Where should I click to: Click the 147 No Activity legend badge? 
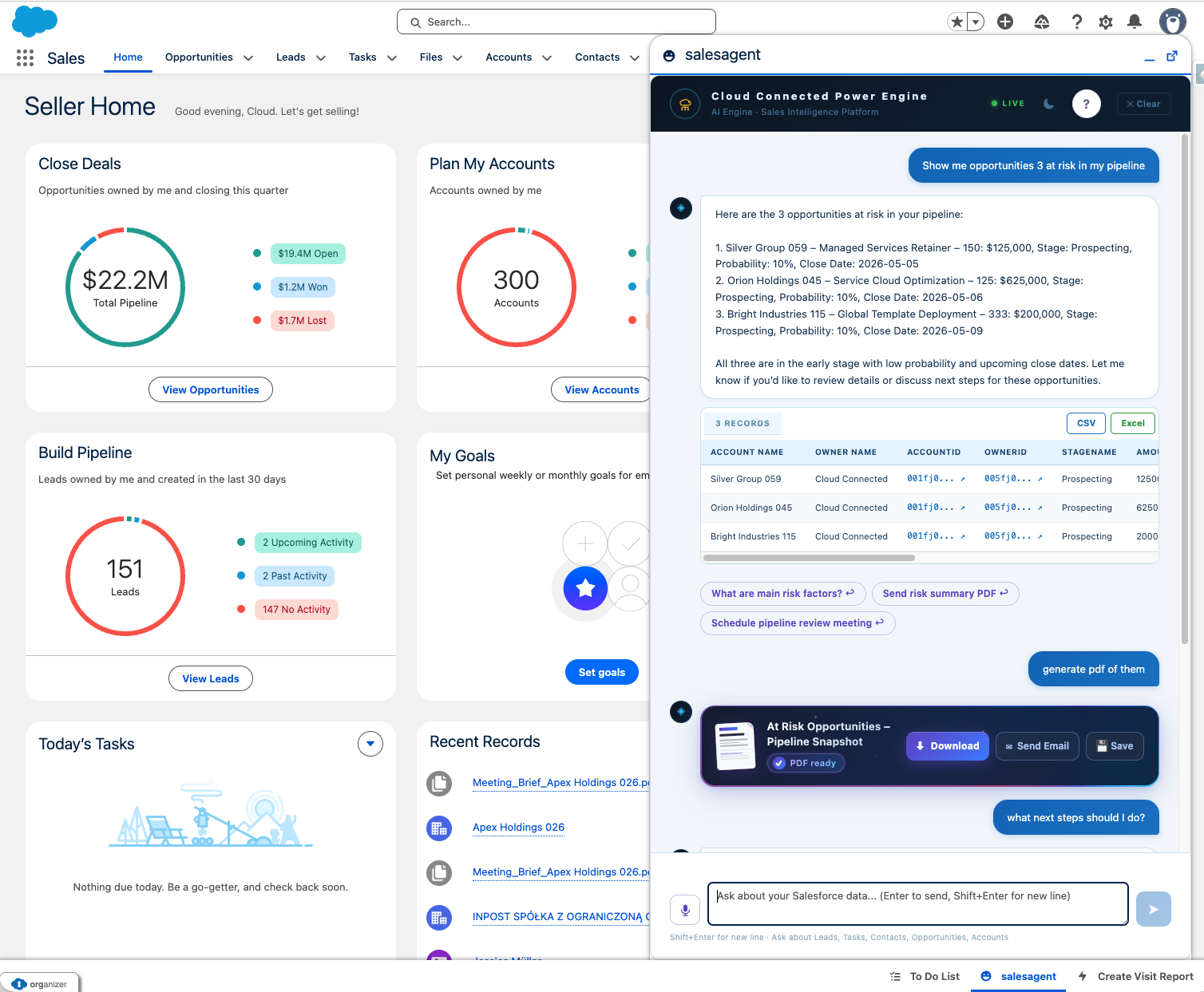tap(296, 610)
